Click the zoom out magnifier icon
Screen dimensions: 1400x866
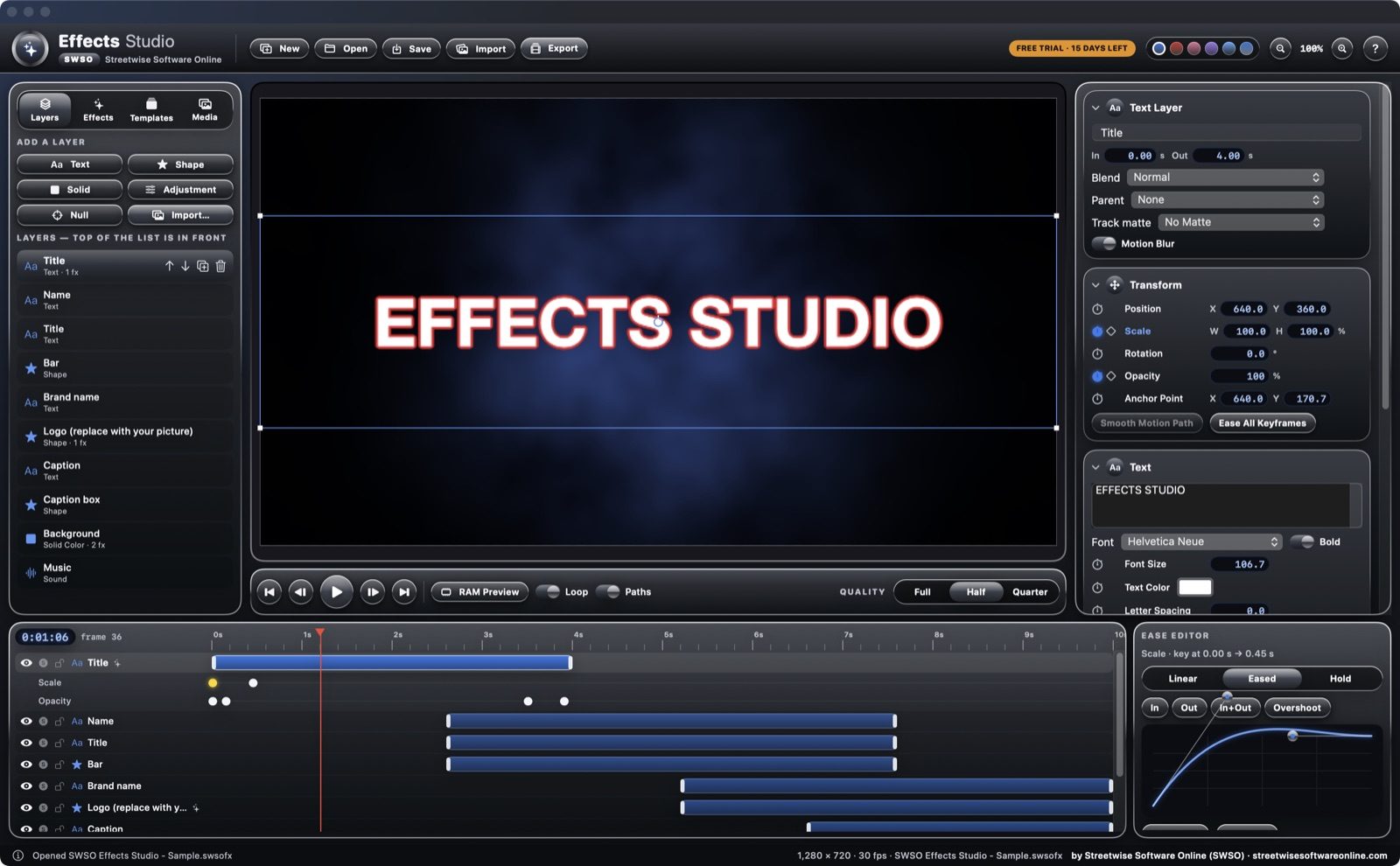[1280, 49]
